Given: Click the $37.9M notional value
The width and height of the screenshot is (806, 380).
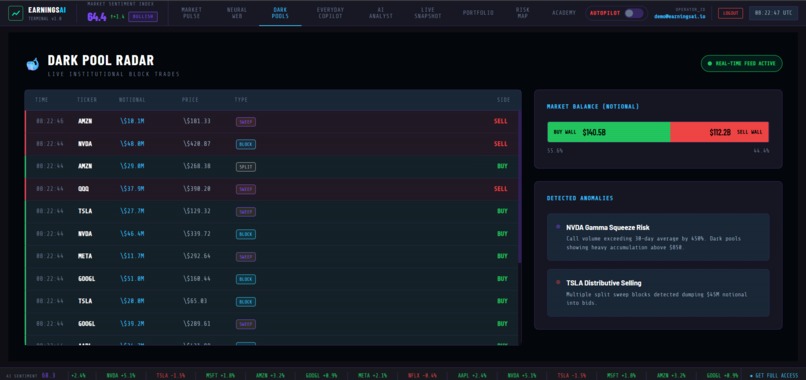Looking at the screenshot, I should pyautogui.click(x=132, y=189).
